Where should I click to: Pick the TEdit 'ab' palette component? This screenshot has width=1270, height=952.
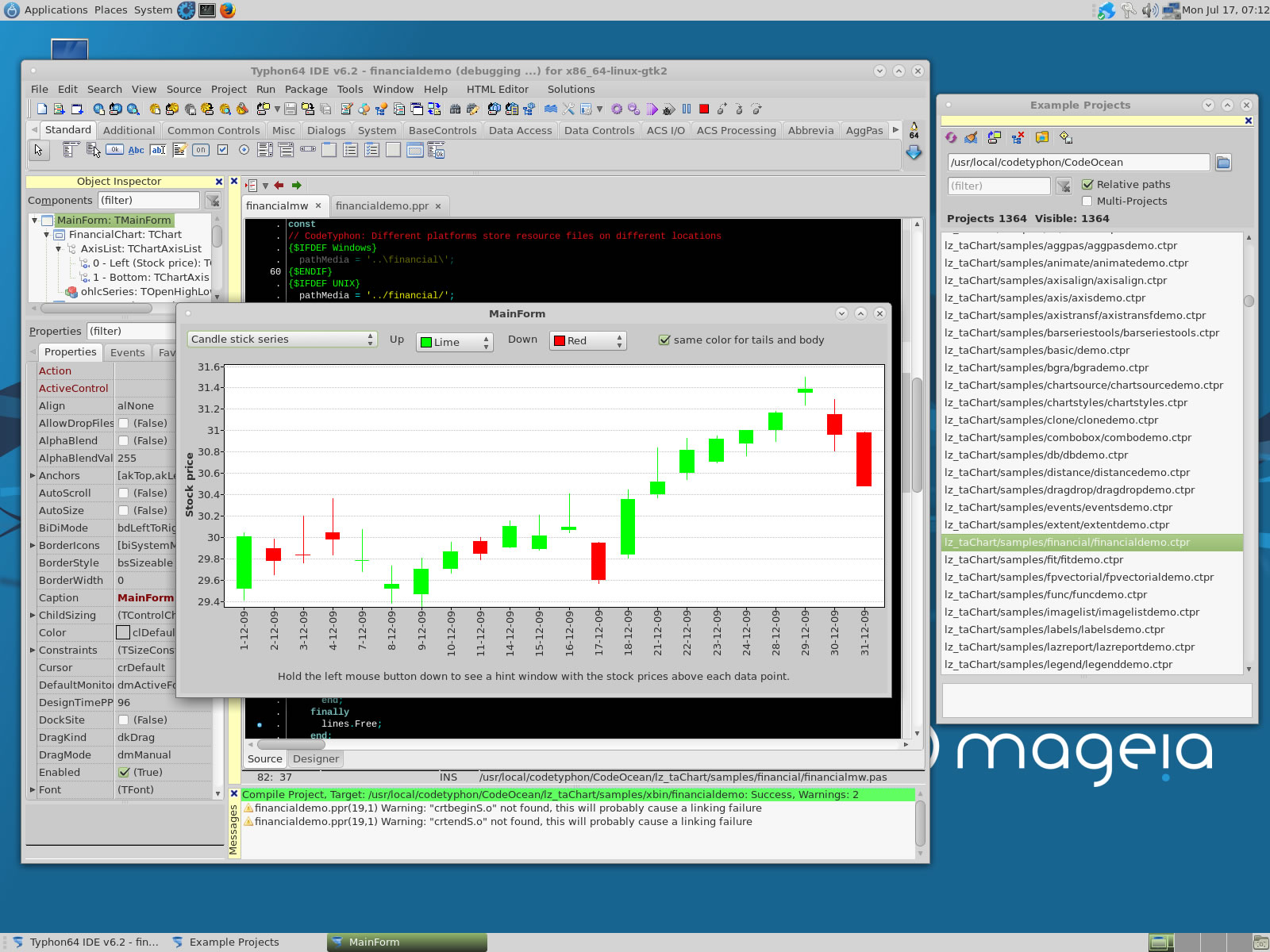tap(158, 150)
